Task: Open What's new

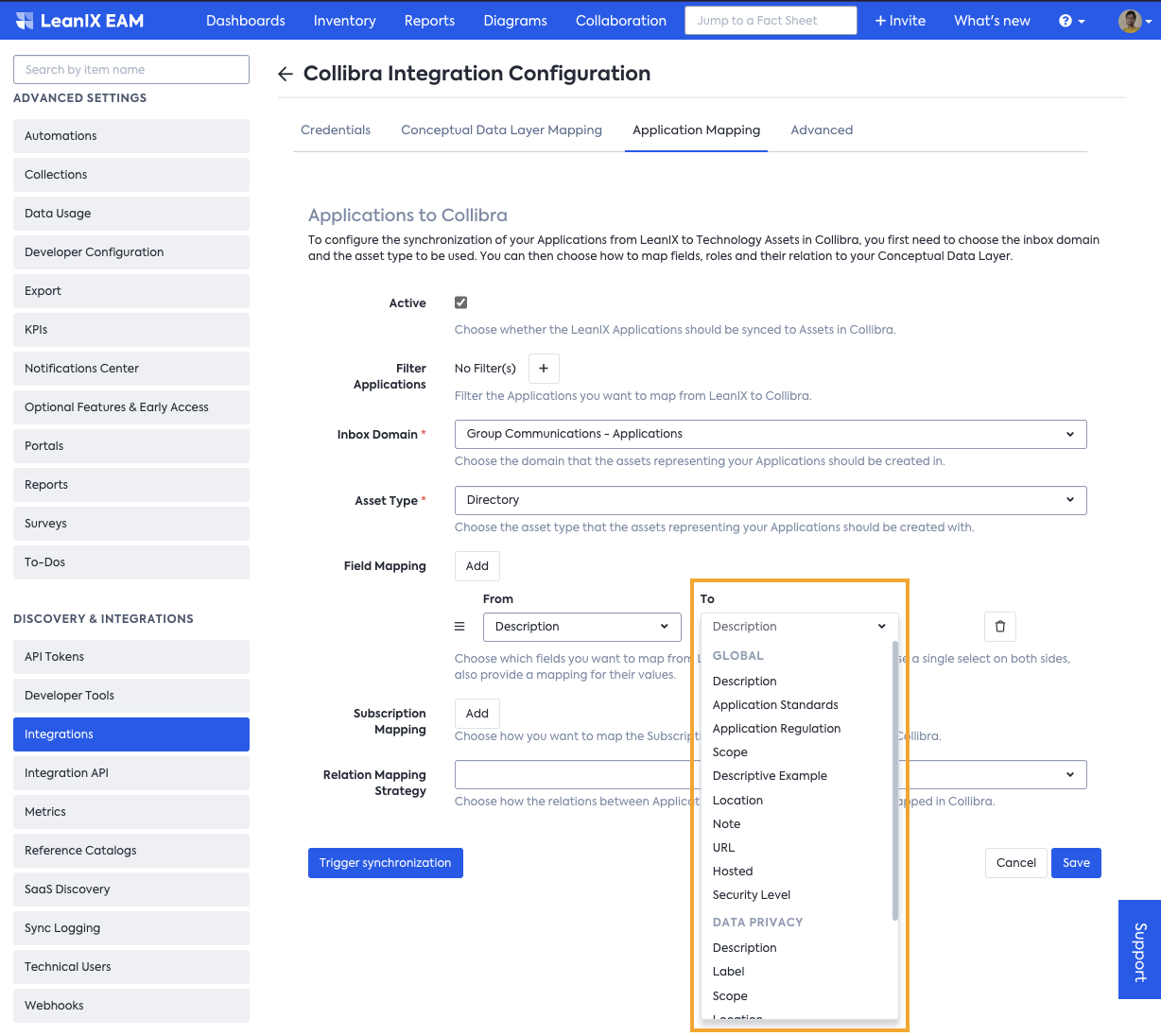Action: pyautogui.click(x=992, y=21)
